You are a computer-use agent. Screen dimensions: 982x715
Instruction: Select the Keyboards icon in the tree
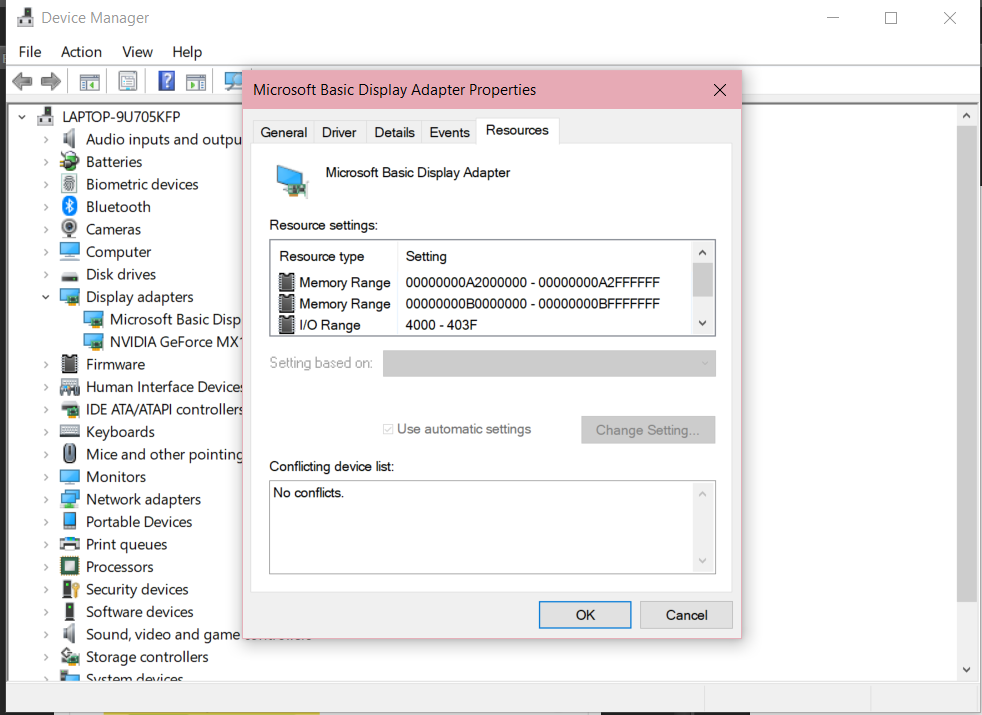70,431
